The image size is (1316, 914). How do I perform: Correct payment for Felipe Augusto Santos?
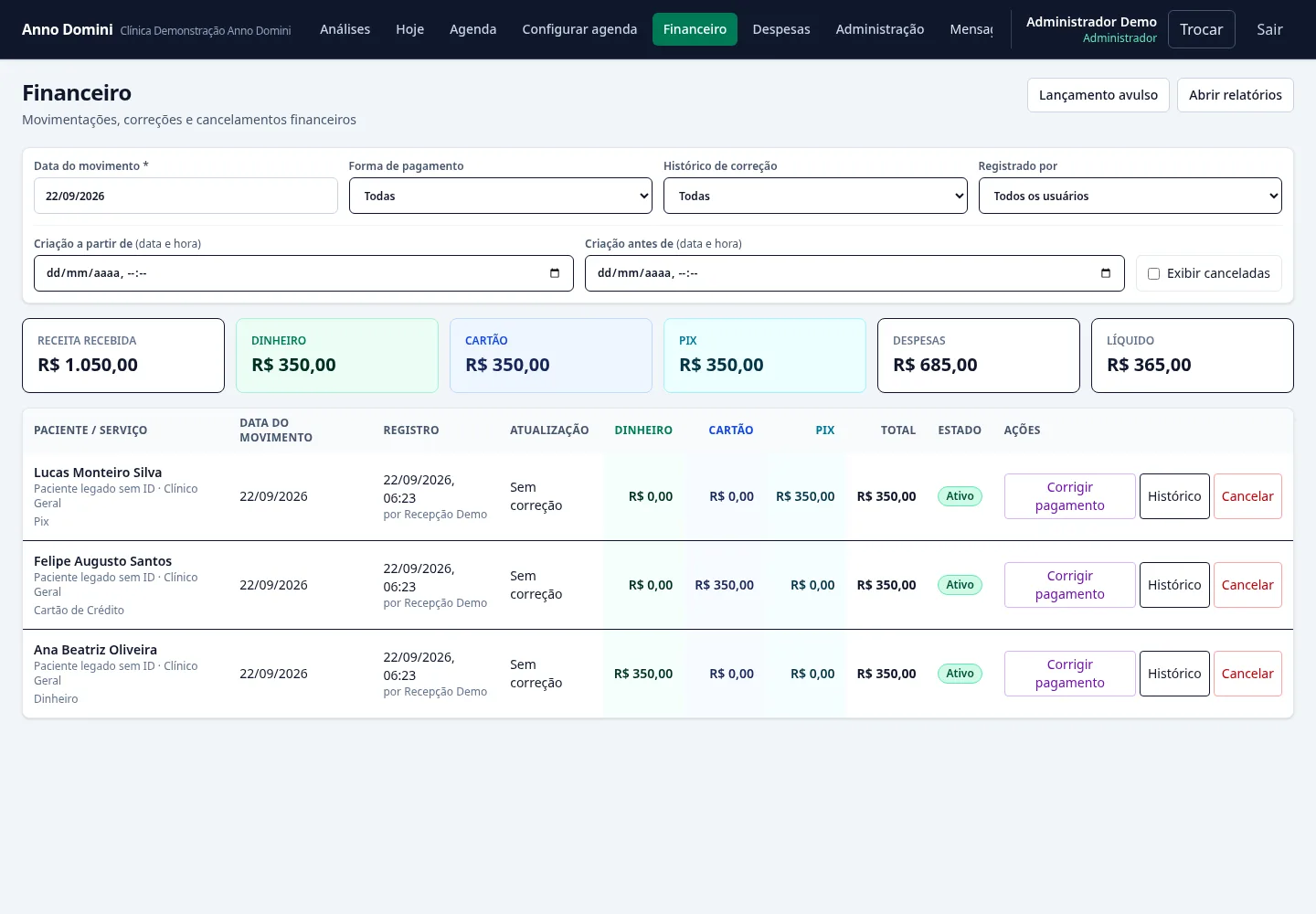(1070, 585)
